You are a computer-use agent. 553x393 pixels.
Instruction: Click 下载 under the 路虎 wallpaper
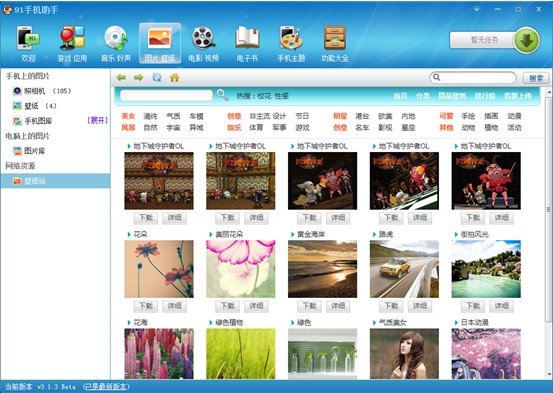tap(391, 306)
